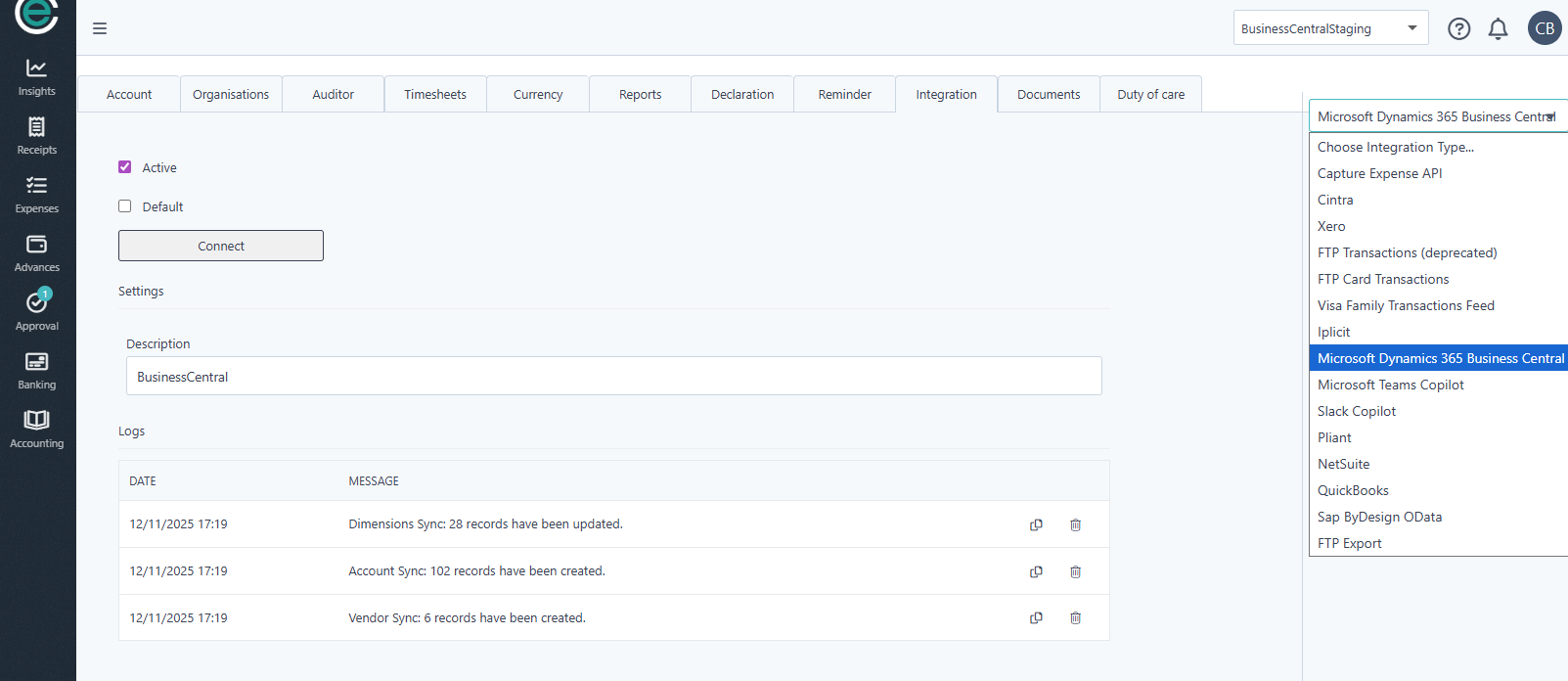
Task: Select Sap ByDesign OData option
Action: pyautogui.click(x=1438, y=517)
